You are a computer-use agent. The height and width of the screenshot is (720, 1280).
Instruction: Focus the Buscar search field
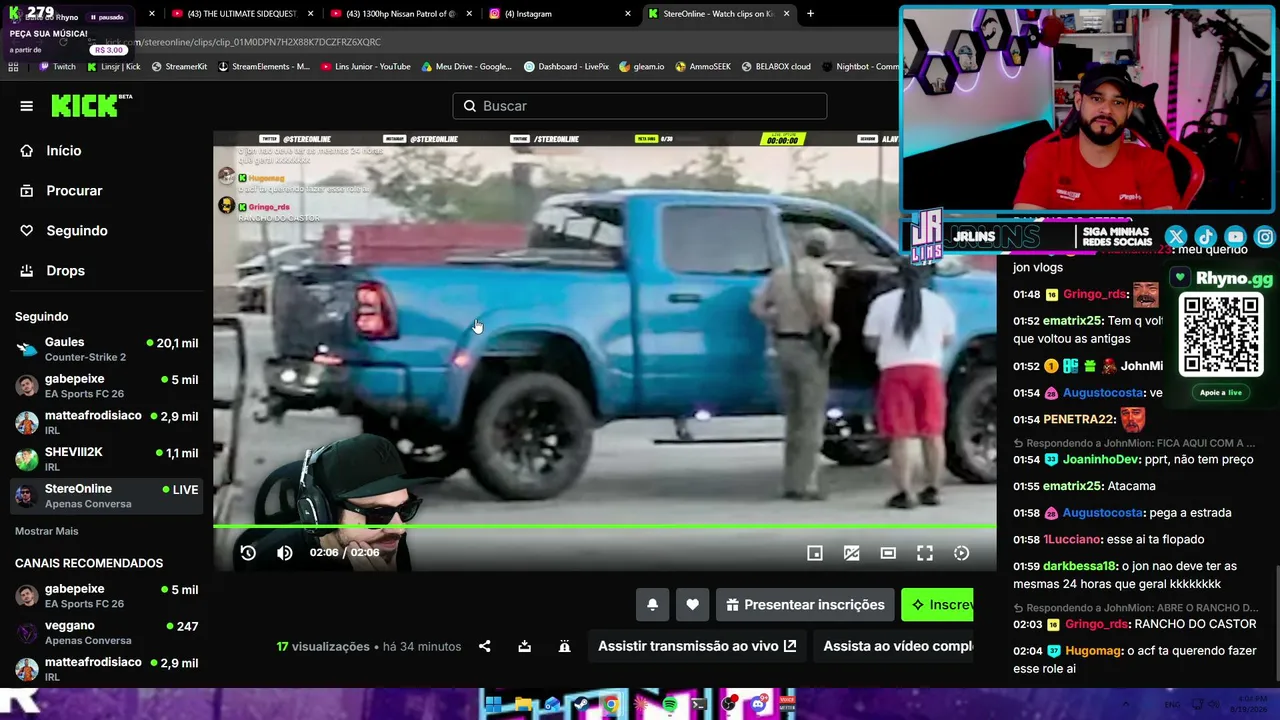[640, 106]
